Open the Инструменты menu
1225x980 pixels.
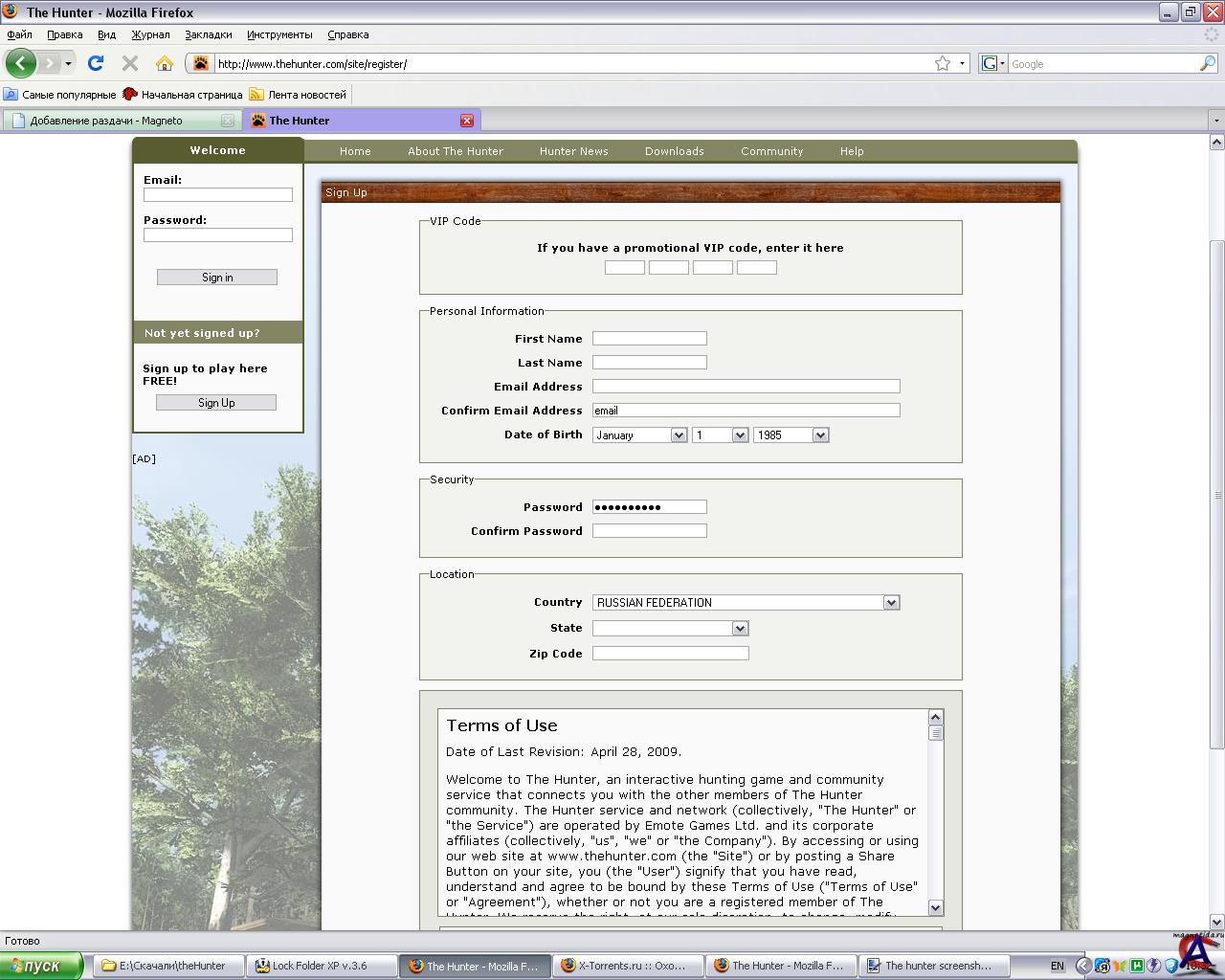[279, 34]
